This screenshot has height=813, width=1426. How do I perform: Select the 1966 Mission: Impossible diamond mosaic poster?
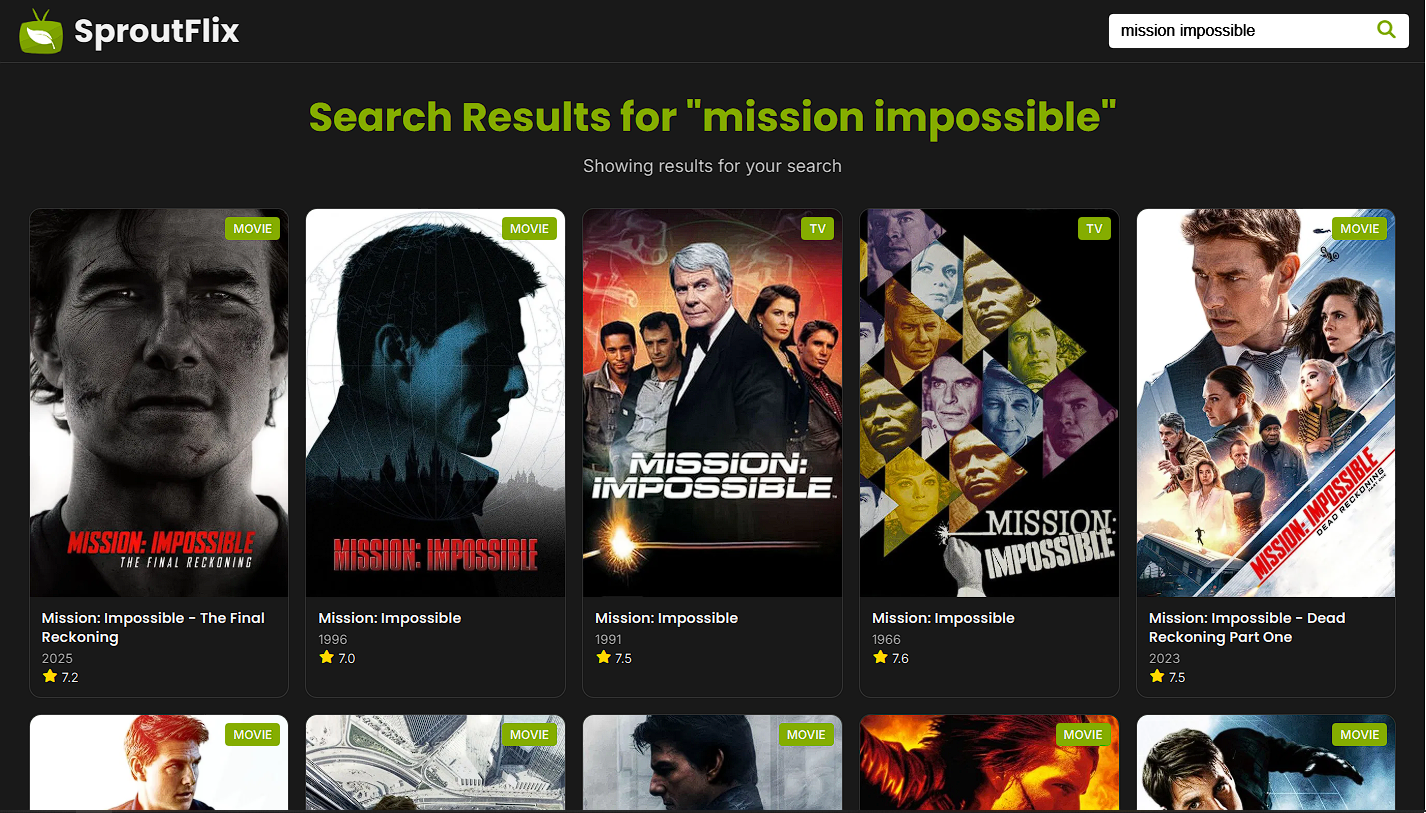[x=989, y=403]
